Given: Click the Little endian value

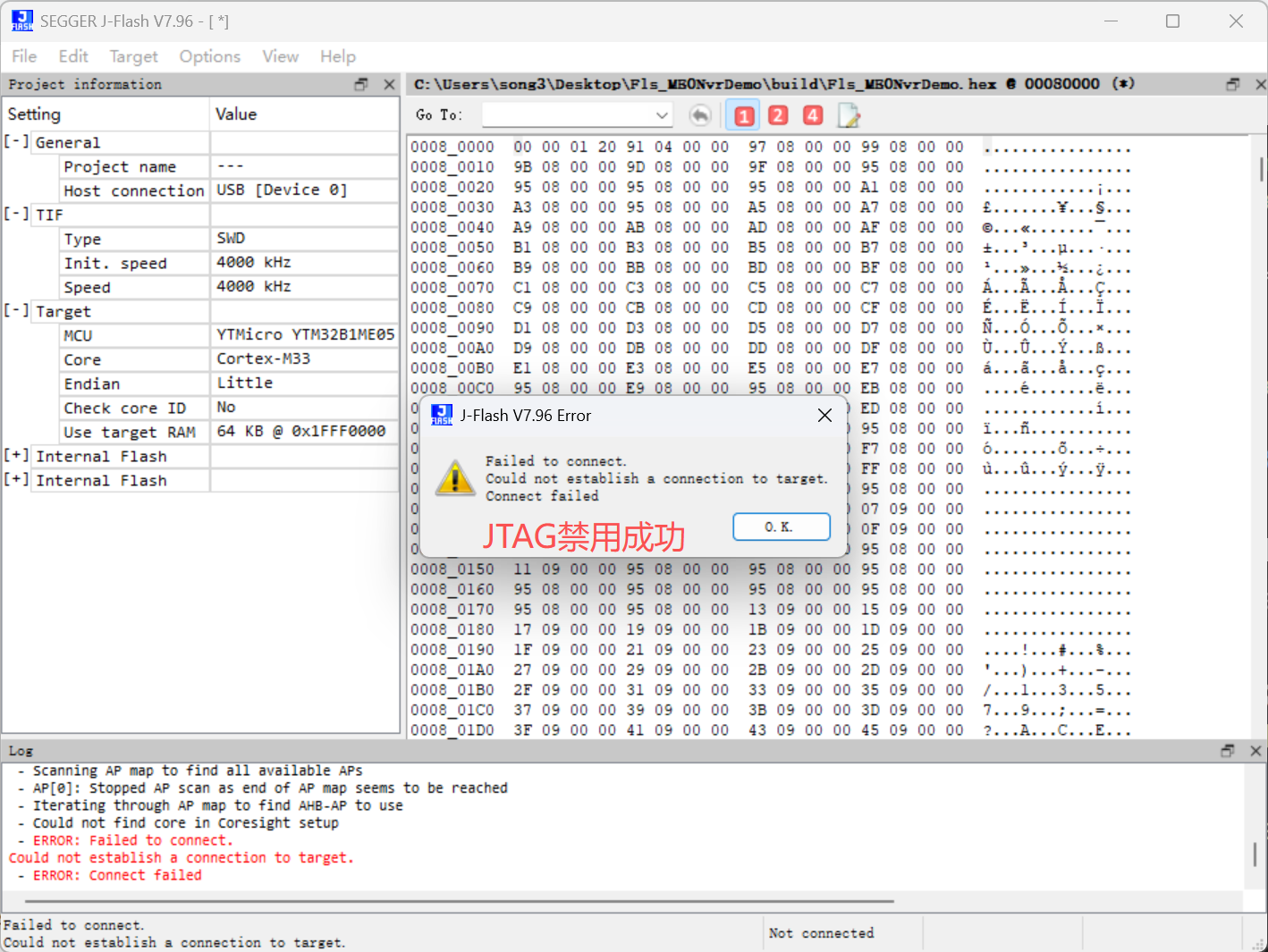Looking at the screenshot, I should [245, 383].
